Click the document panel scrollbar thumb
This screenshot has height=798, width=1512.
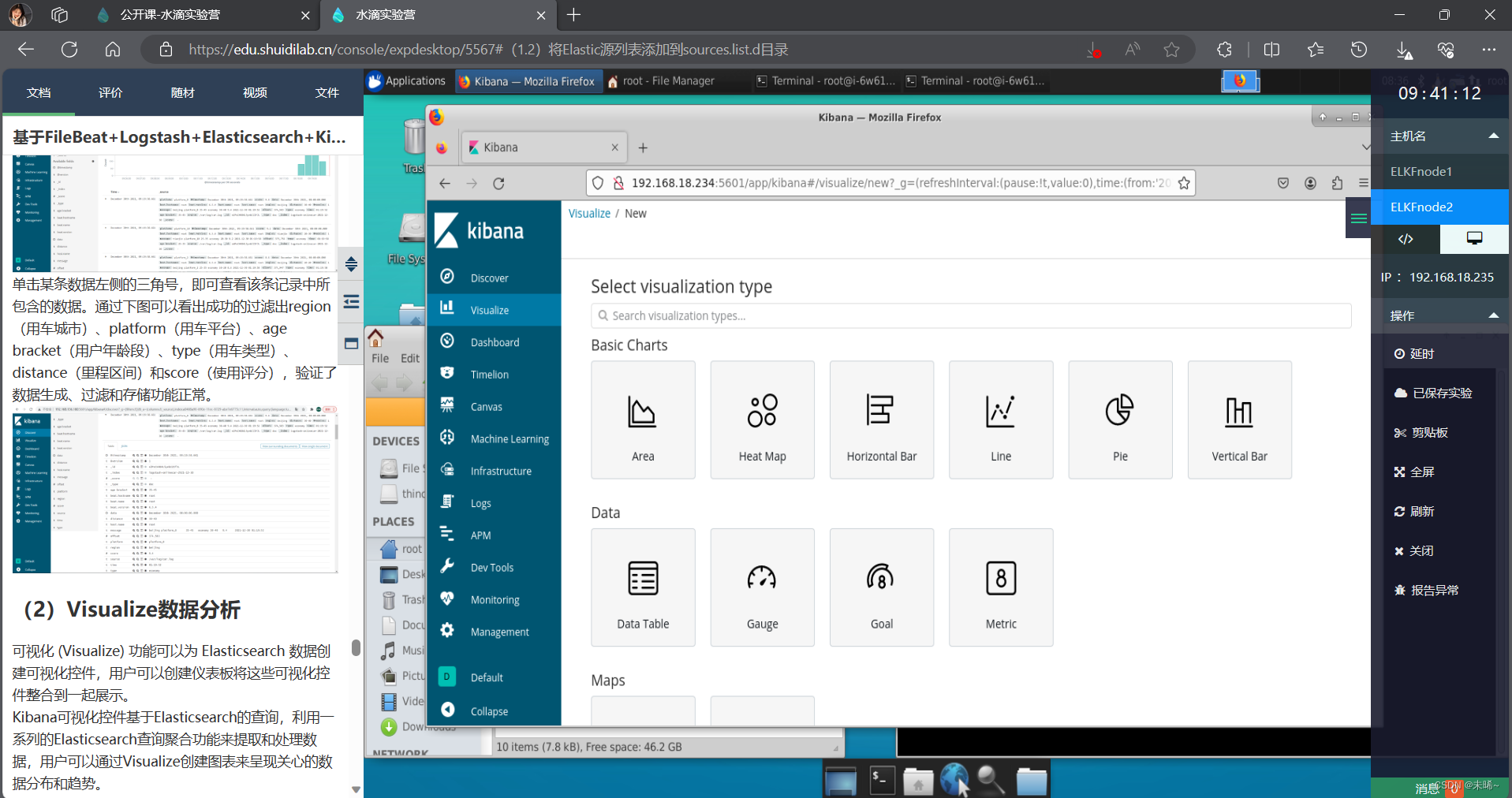point(356,648)
